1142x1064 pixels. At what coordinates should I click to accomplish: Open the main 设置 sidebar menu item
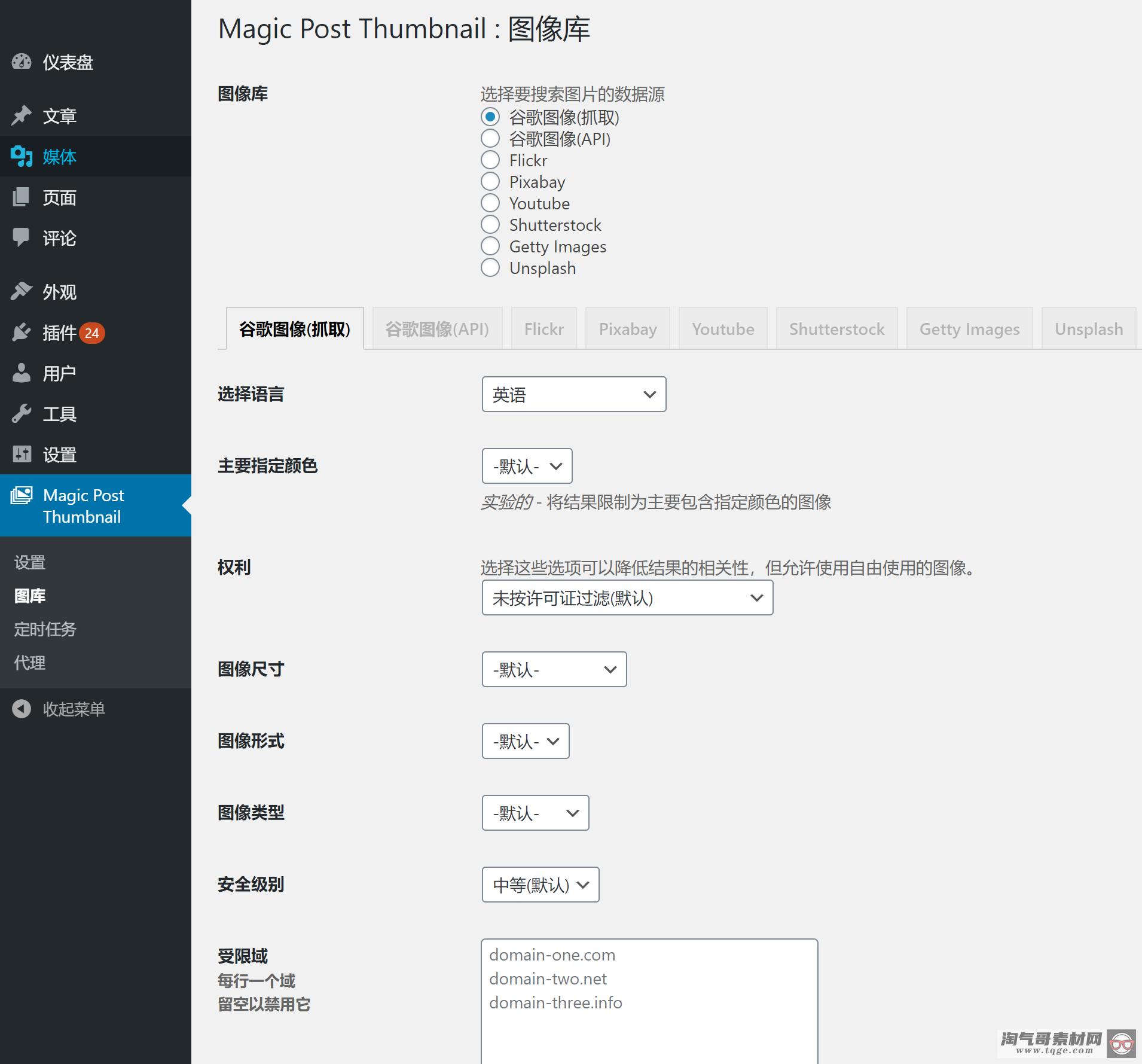coord(96,454)
